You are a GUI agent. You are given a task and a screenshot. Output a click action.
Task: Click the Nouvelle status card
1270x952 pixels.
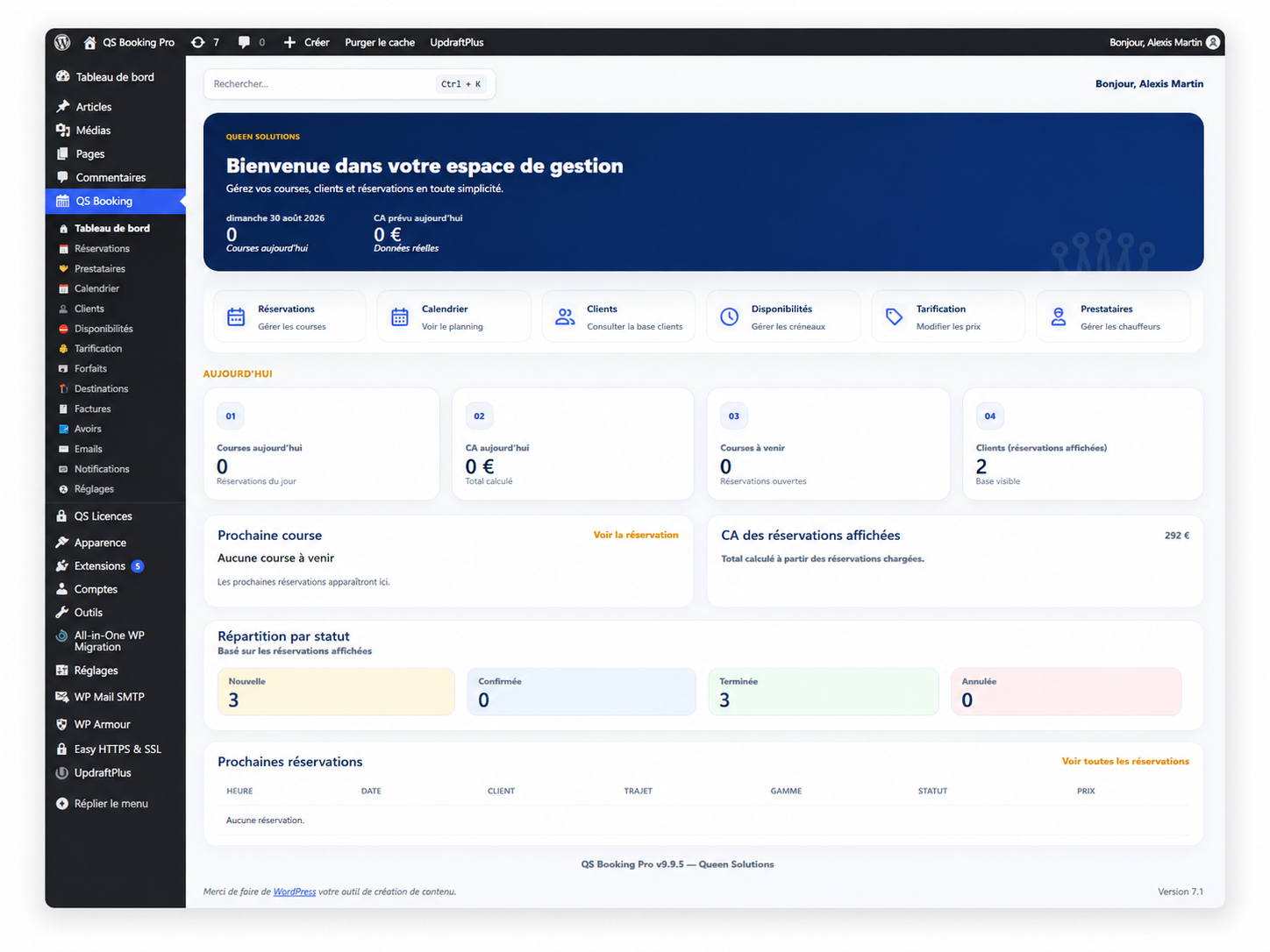coord(336,692)
